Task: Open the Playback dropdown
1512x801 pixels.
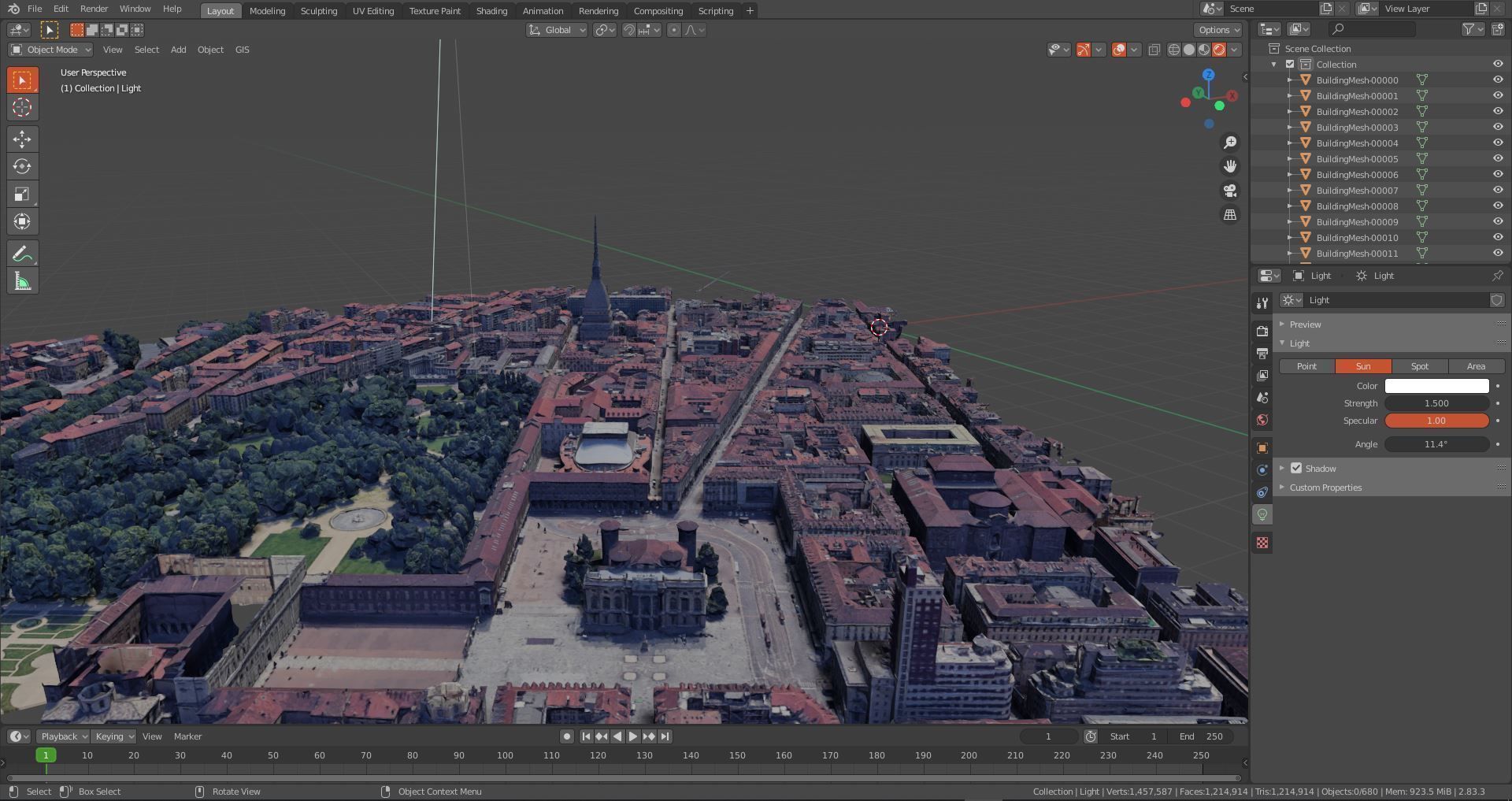Action: point(63,736)
